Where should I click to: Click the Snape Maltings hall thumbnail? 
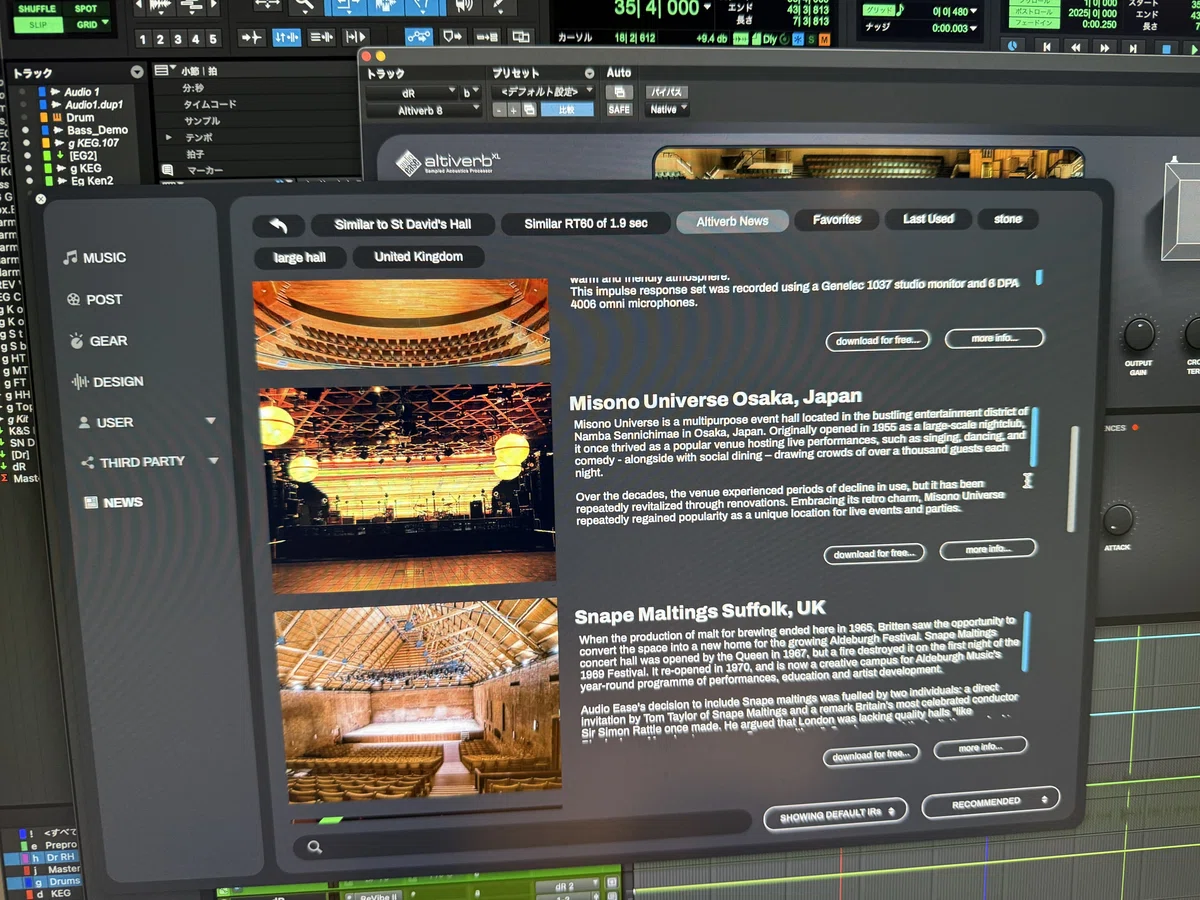pos(420,700)
